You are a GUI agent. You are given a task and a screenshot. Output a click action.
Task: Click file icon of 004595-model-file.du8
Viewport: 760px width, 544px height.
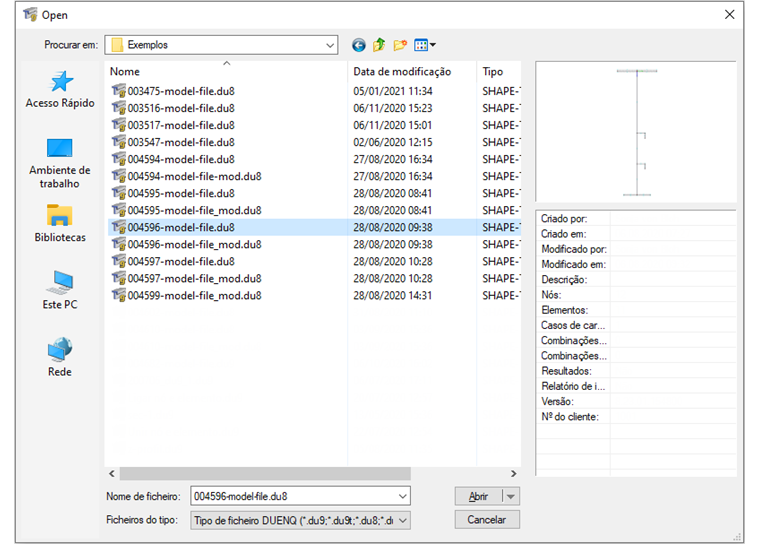click(119, 193)
